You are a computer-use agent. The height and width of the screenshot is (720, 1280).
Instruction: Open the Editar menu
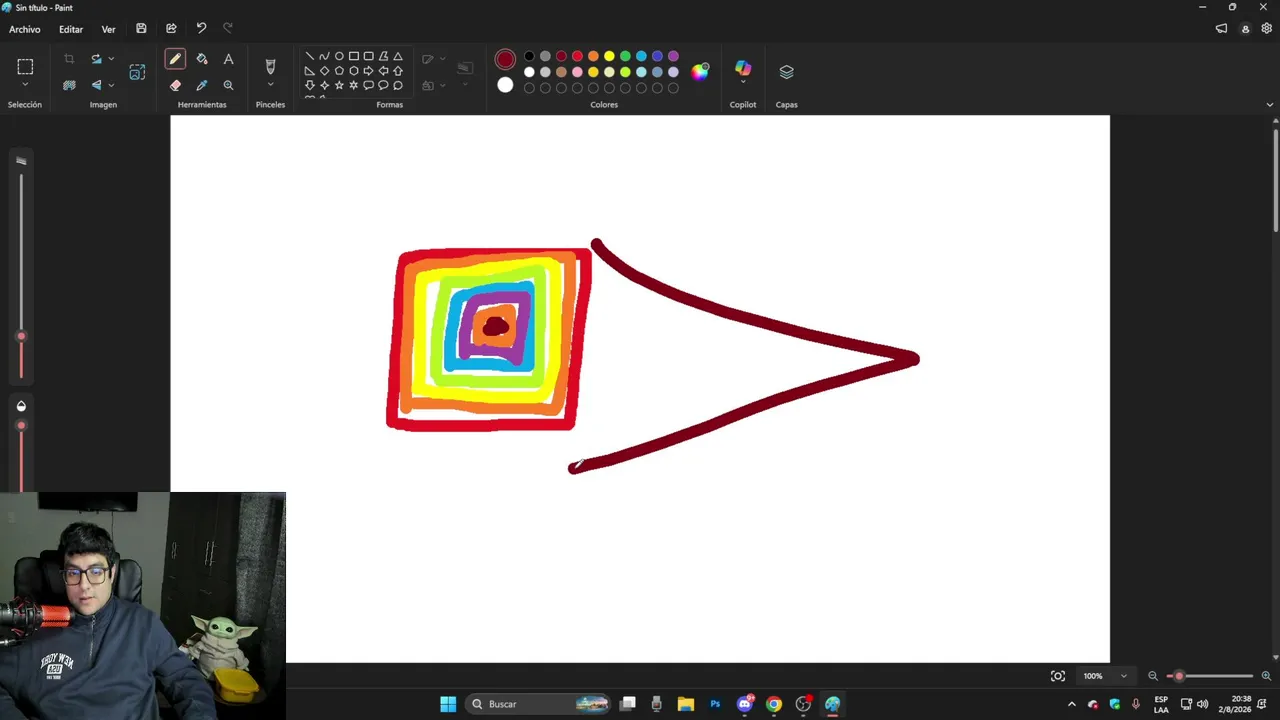[x=71, y=29]
